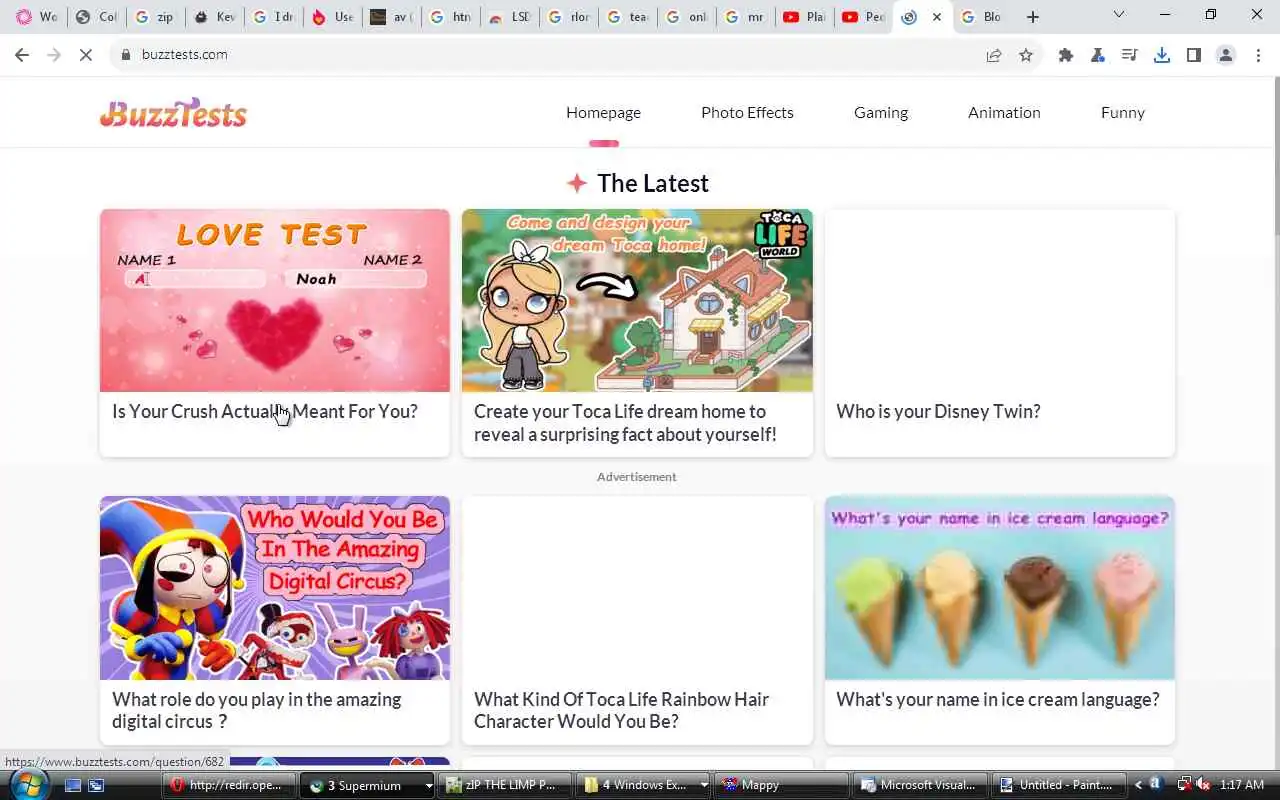Switch to the 'LSD' browser tab
This screenshot has width=1280, height=800.
pyautogui.click(x=509, y=17)
